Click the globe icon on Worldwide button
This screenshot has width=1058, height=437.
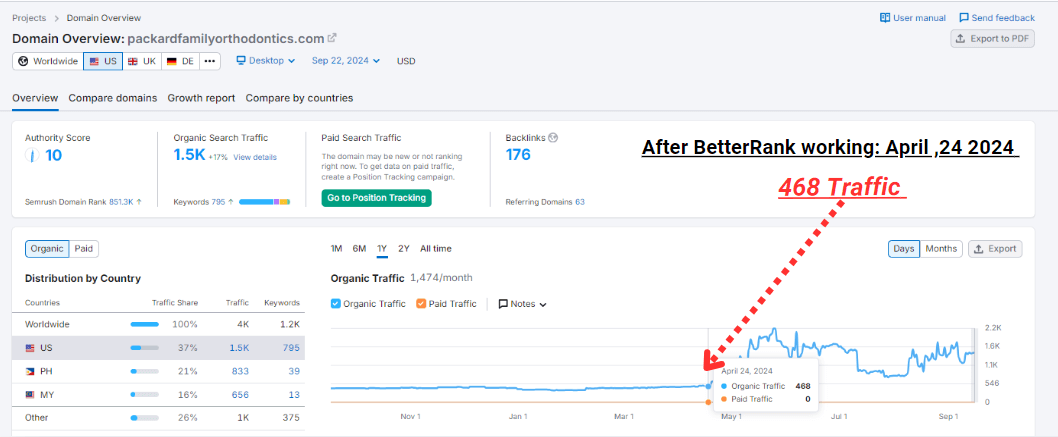[x=24, y=61]
